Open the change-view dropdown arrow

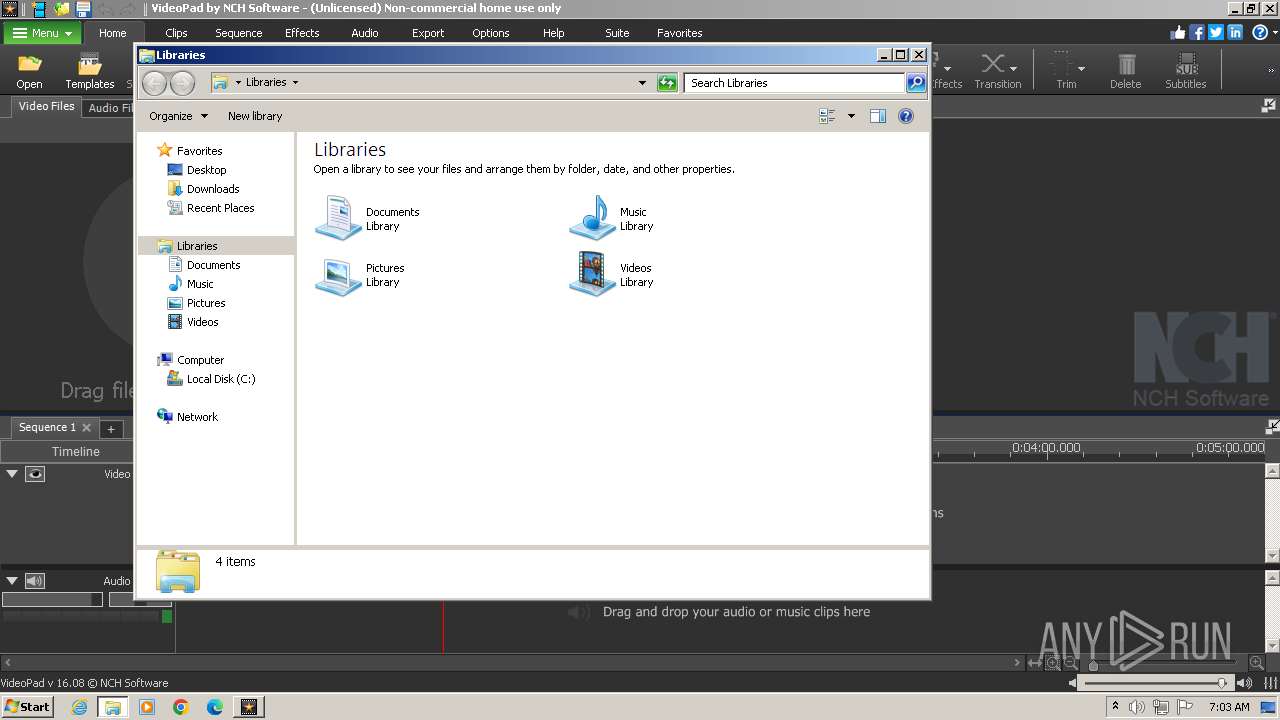pos(851,116)
